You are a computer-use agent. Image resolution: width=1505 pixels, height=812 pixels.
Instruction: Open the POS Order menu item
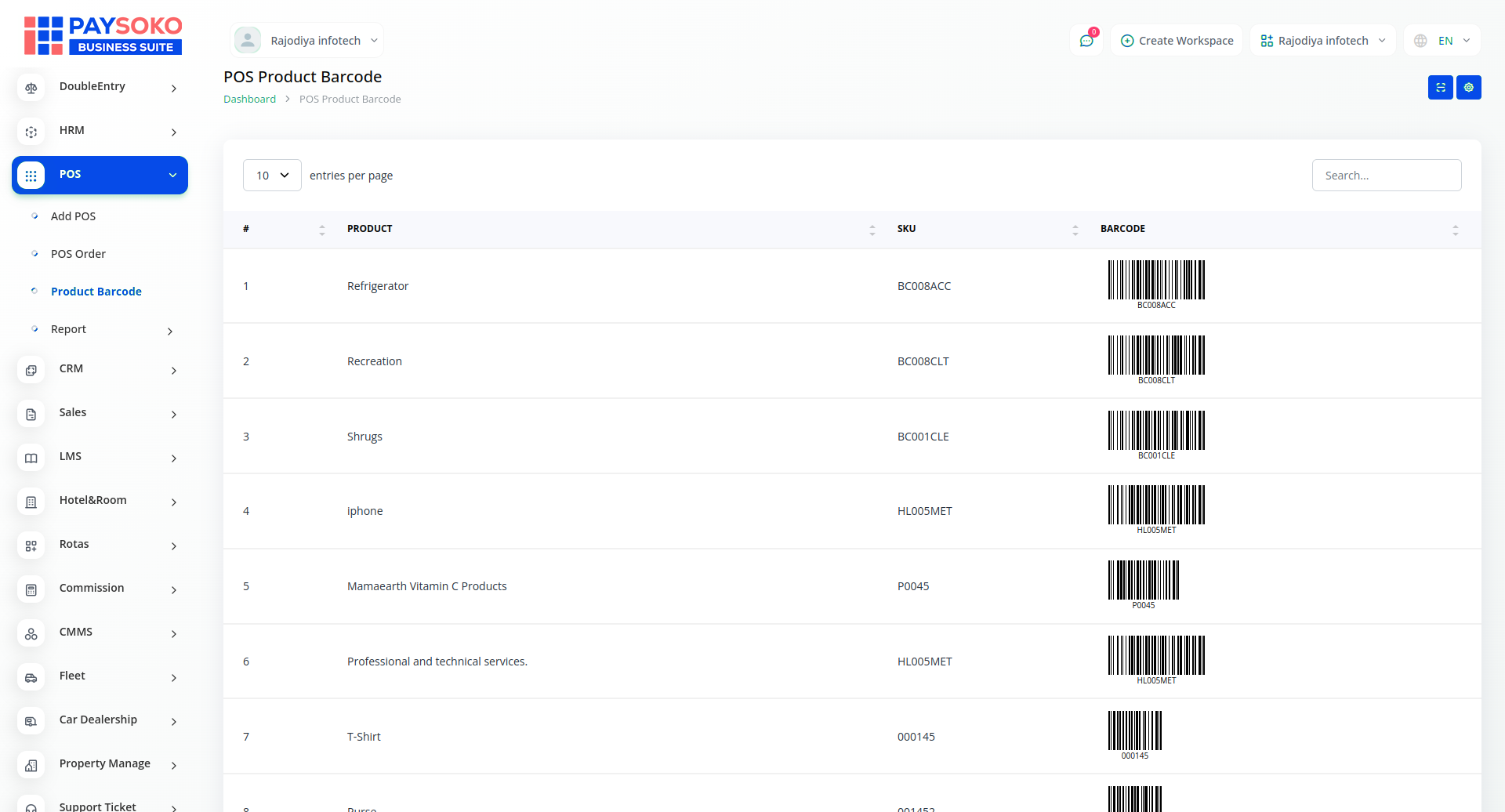click(78, 254)
